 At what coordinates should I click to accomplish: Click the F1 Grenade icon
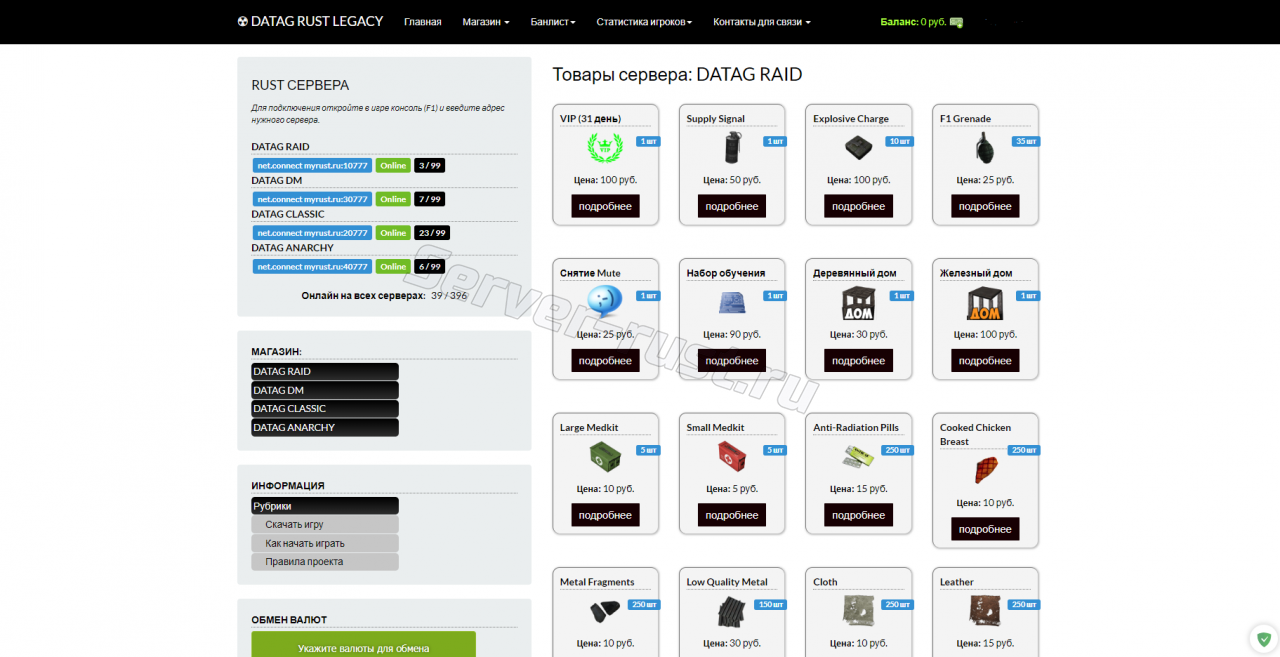[985, 148]
